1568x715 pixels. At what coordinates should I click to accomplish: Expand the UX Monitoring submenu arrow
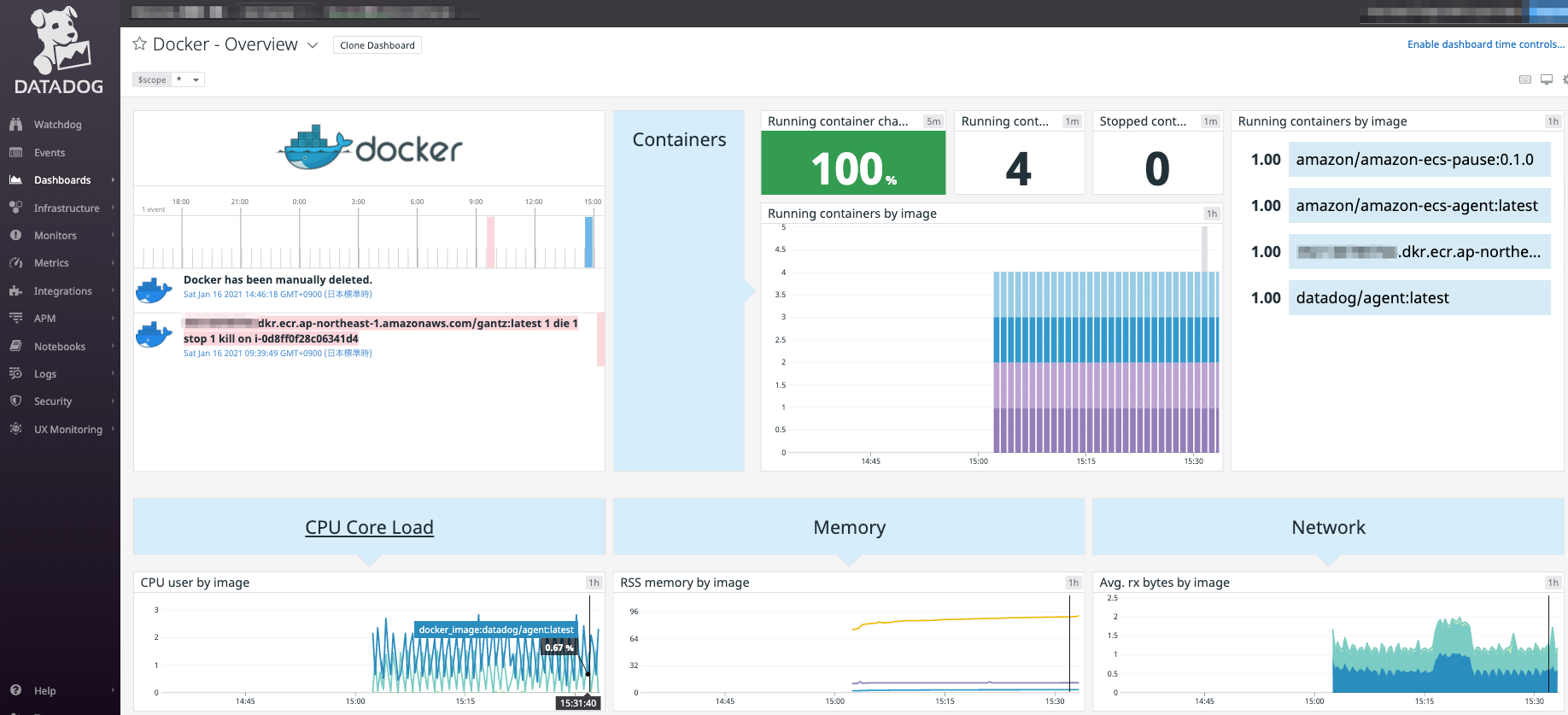click(x=113, y=429)
